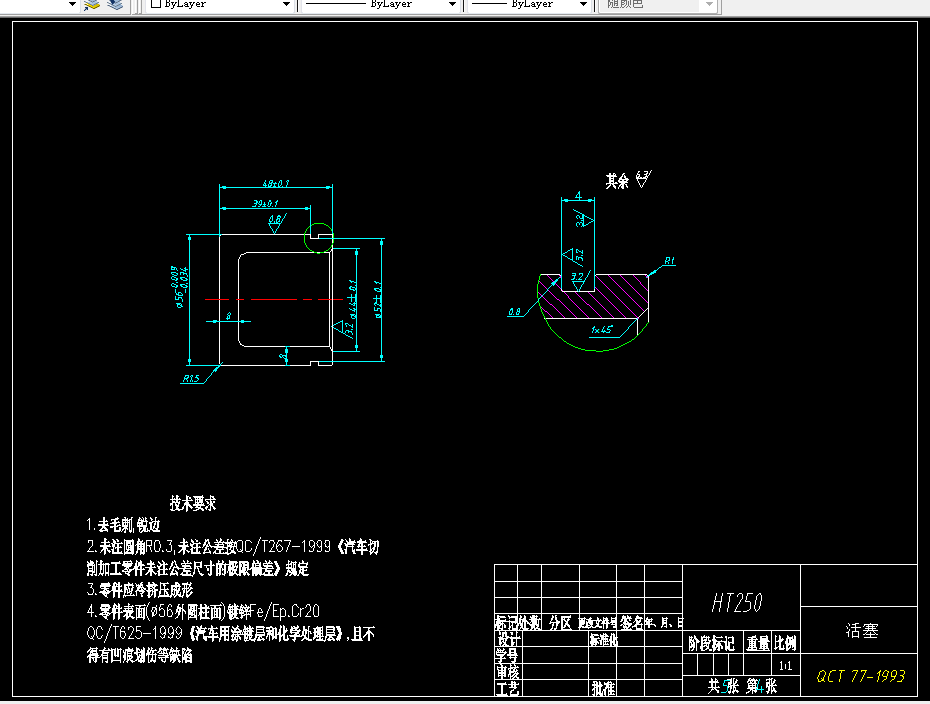
Task: Click the 设计 row label in title block
Action: coord(508,639)
